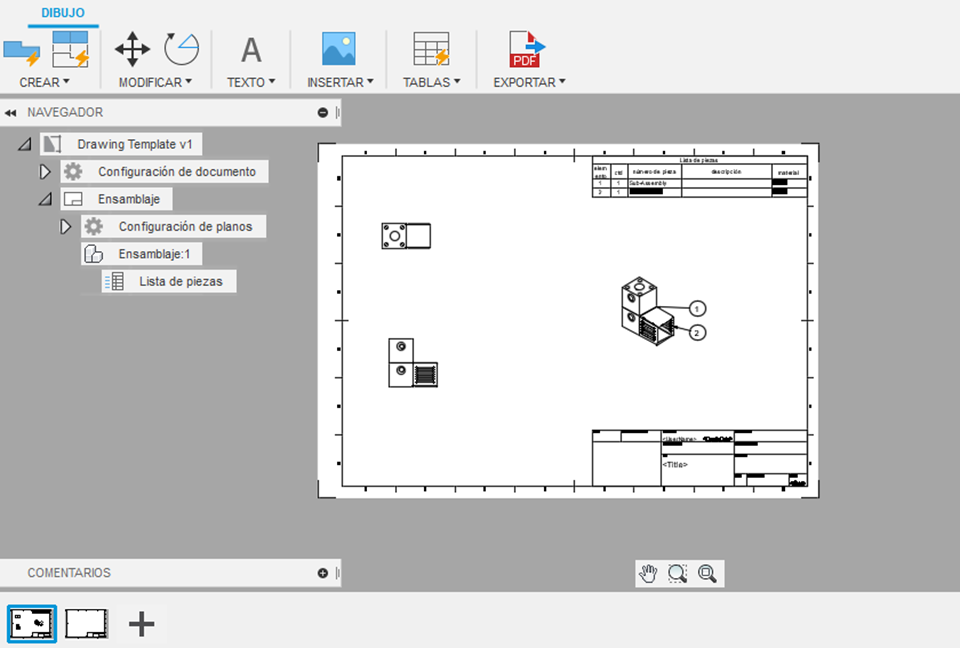Viewport: 960px width, 648px height.
Task: Select balloon number 1 in drawing
Action: (x=697, y=309)
